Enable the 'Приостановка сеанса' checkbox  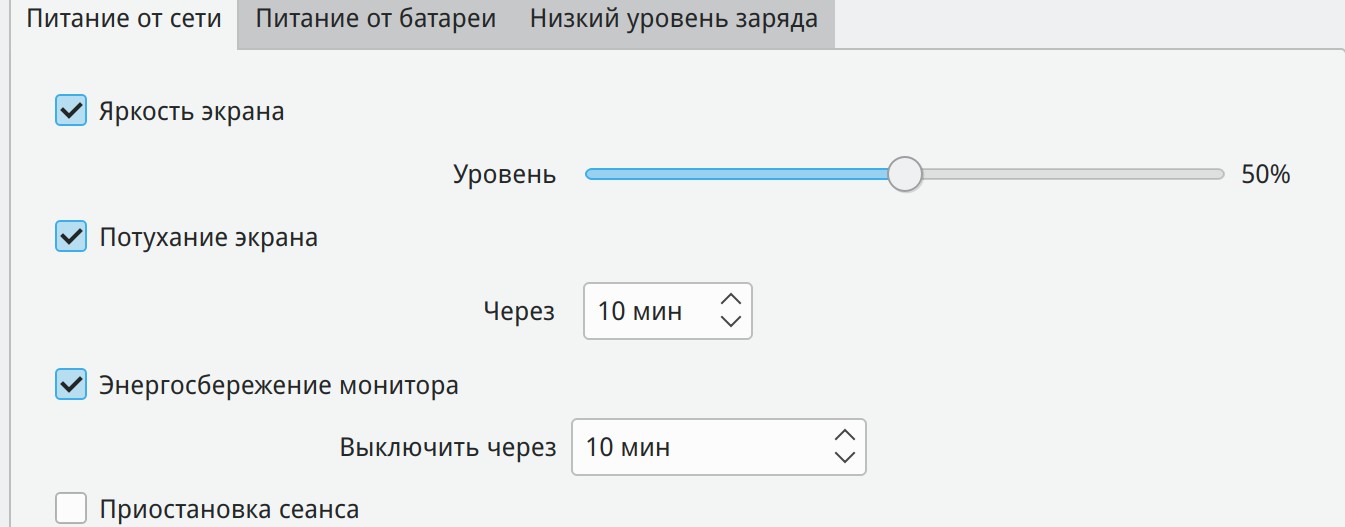(x=70, y=509)
